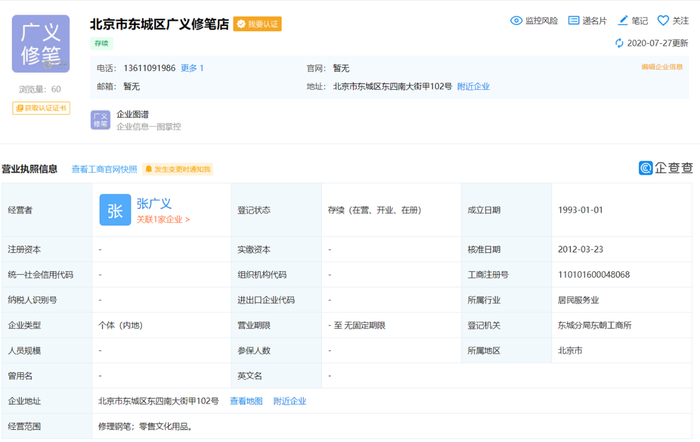
Task: Click 查看地图 in 企业地址 row
Action: (x=246, y=401)
